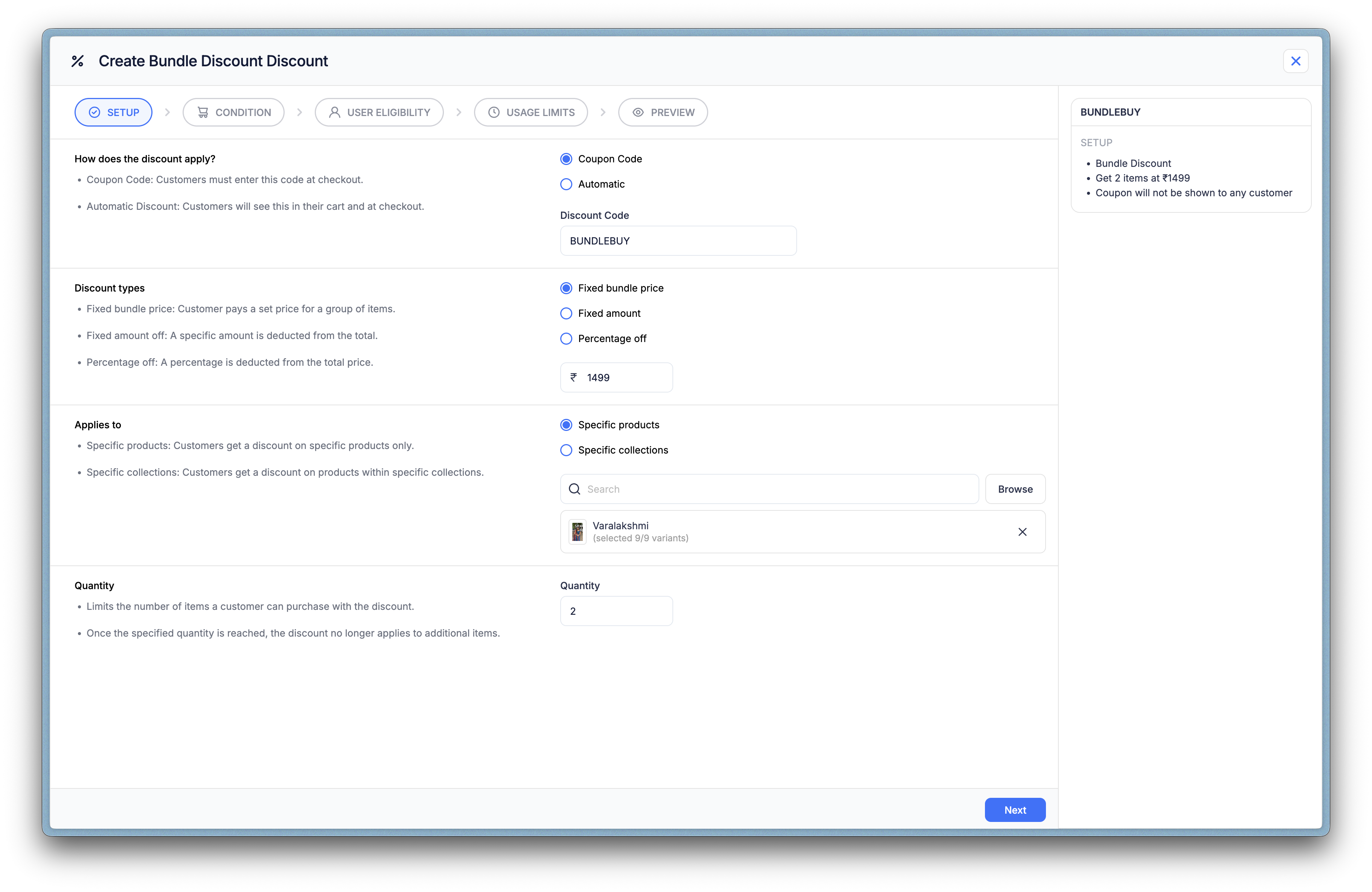Click the chevron after the Setup step
Viewport: 1372px width, 892px height.
coord(167,112)
